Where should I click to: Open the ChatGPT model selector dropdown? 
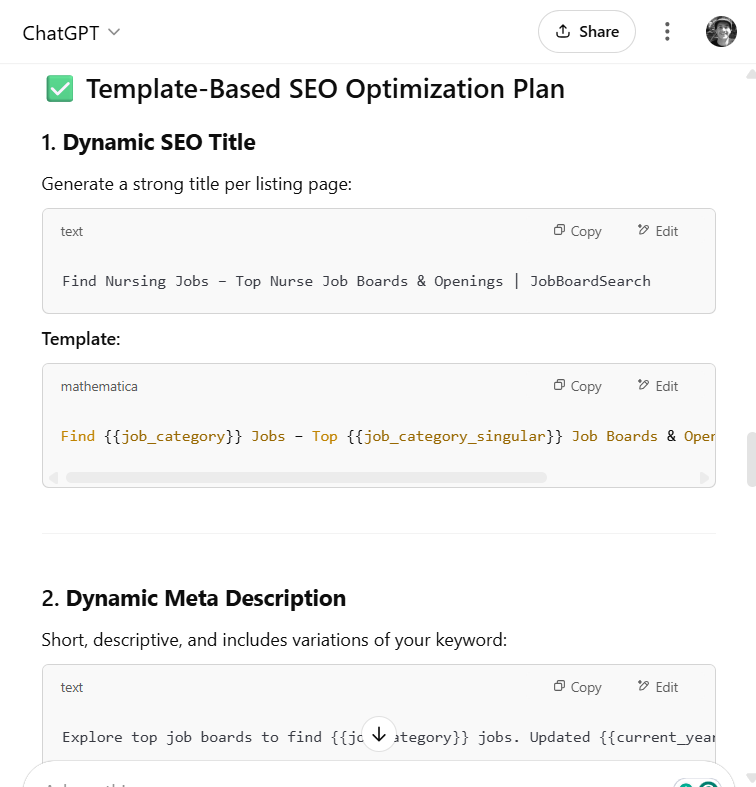tap(71, 32)
